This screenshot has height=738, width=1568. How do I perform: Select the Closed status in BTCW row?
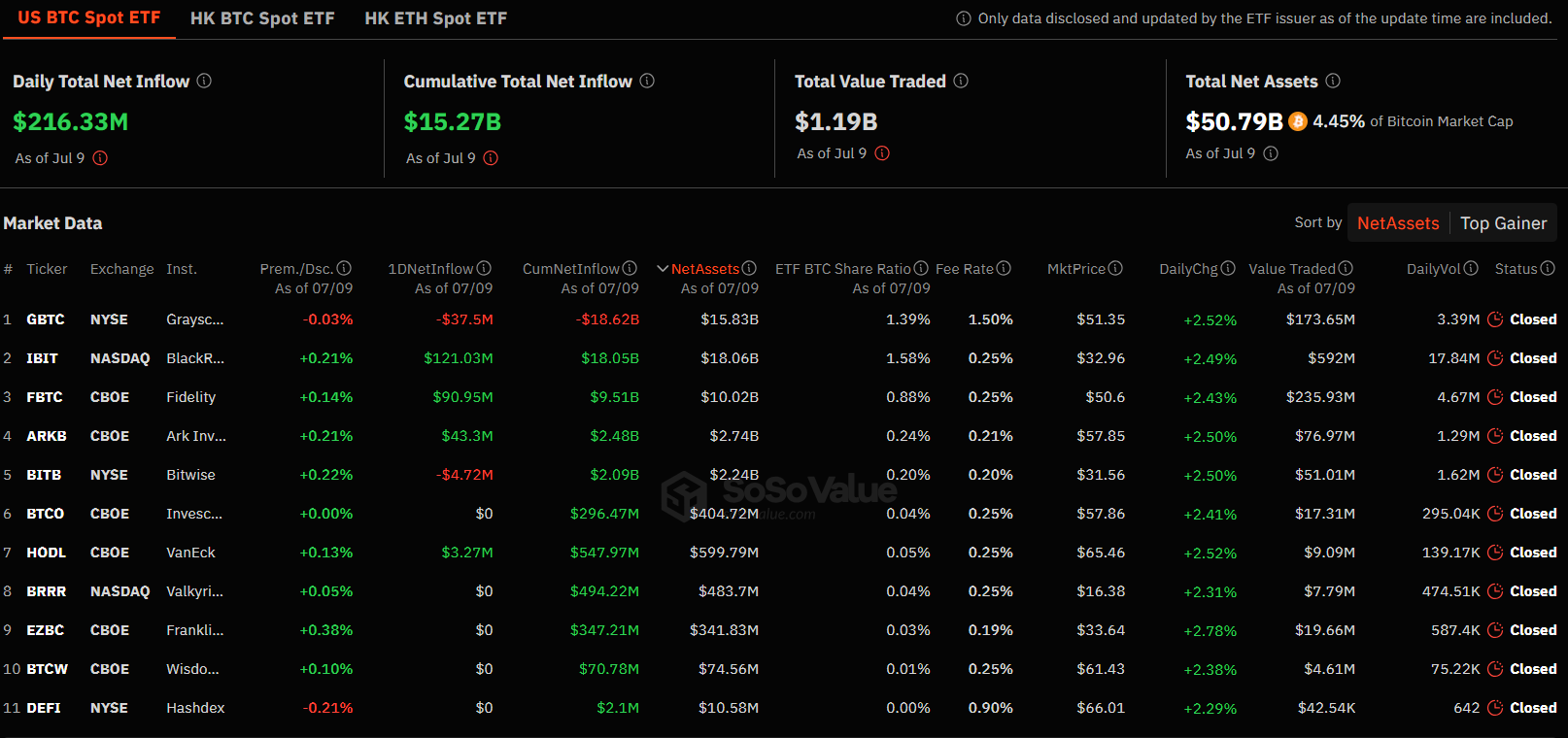1533,669
